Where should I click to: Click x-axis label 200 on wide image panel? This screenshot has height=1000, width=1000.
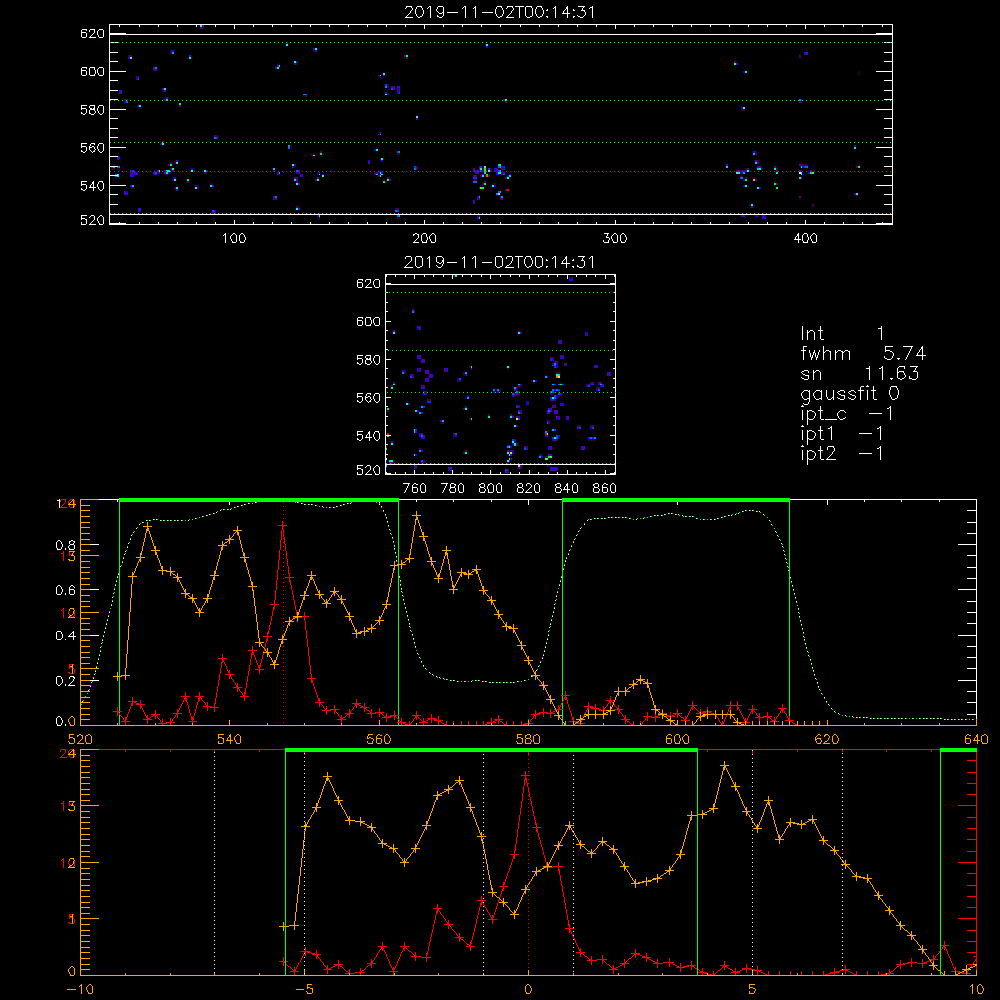(424, 238)
